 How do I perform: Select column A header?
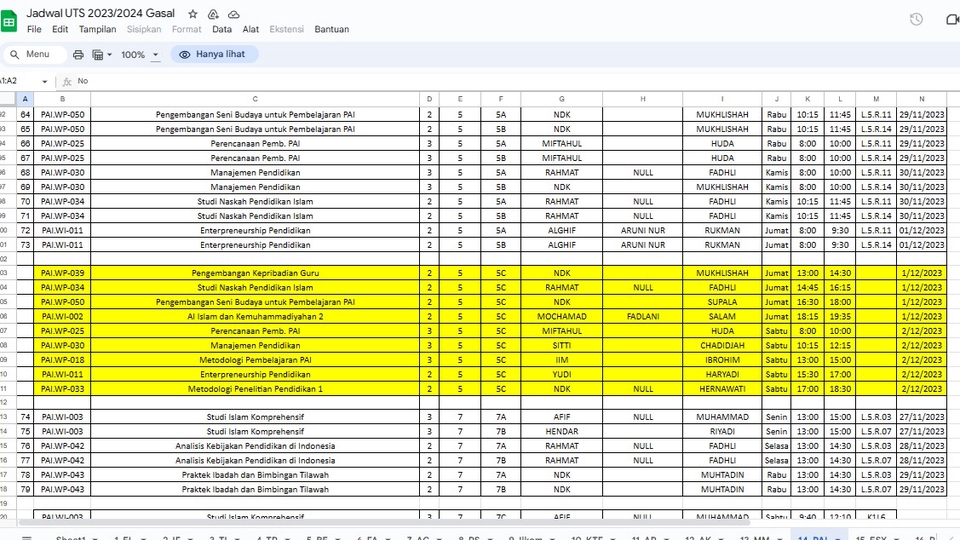tap(25, 99)
